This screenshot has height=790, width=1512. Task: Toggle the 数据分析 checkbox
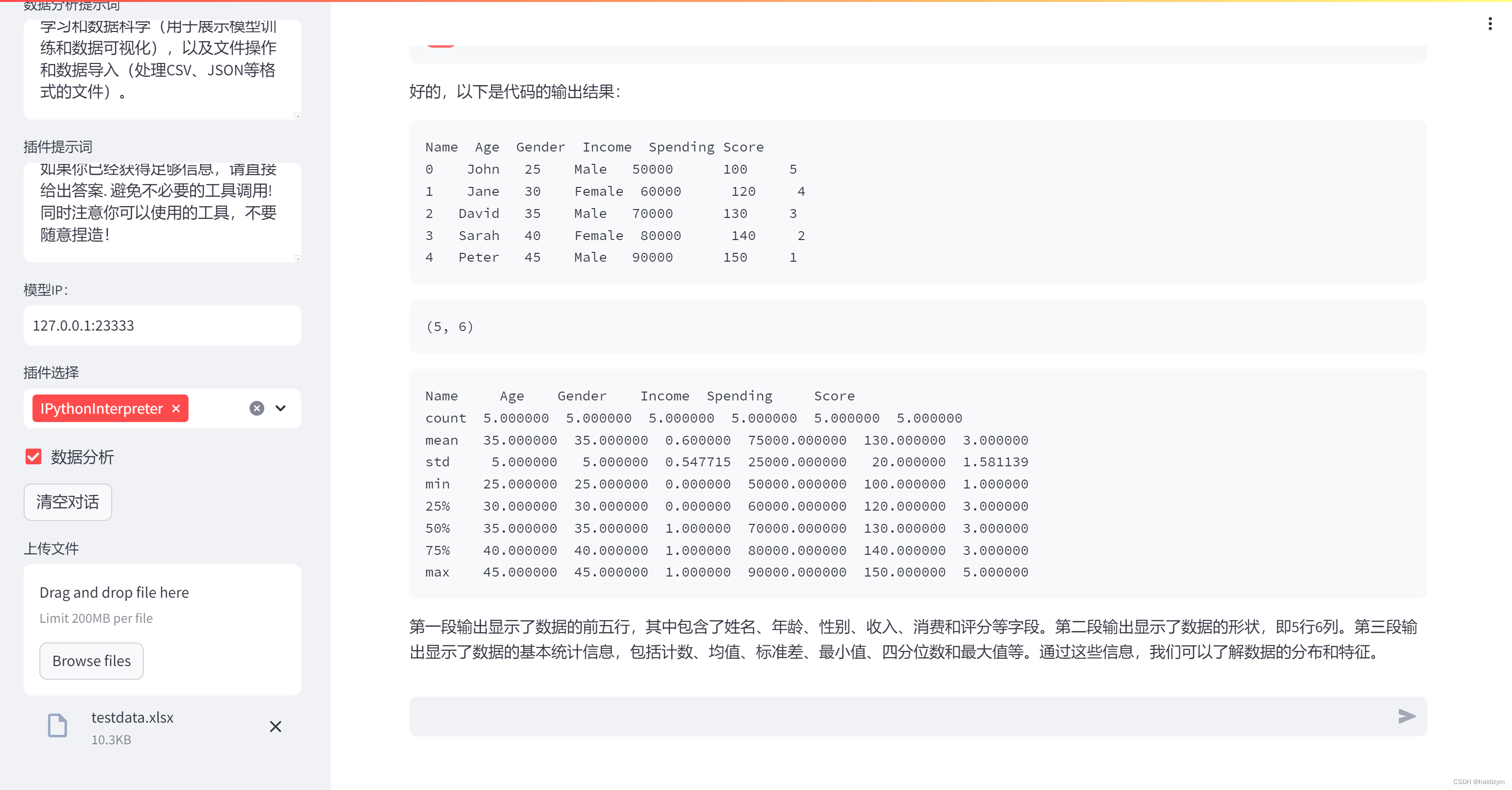[33, 457]
